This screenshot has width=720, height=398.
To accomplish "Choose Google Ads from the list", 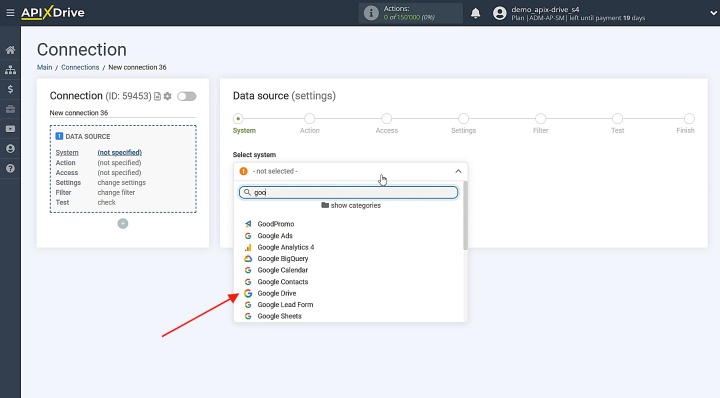I will pos(275,235).
